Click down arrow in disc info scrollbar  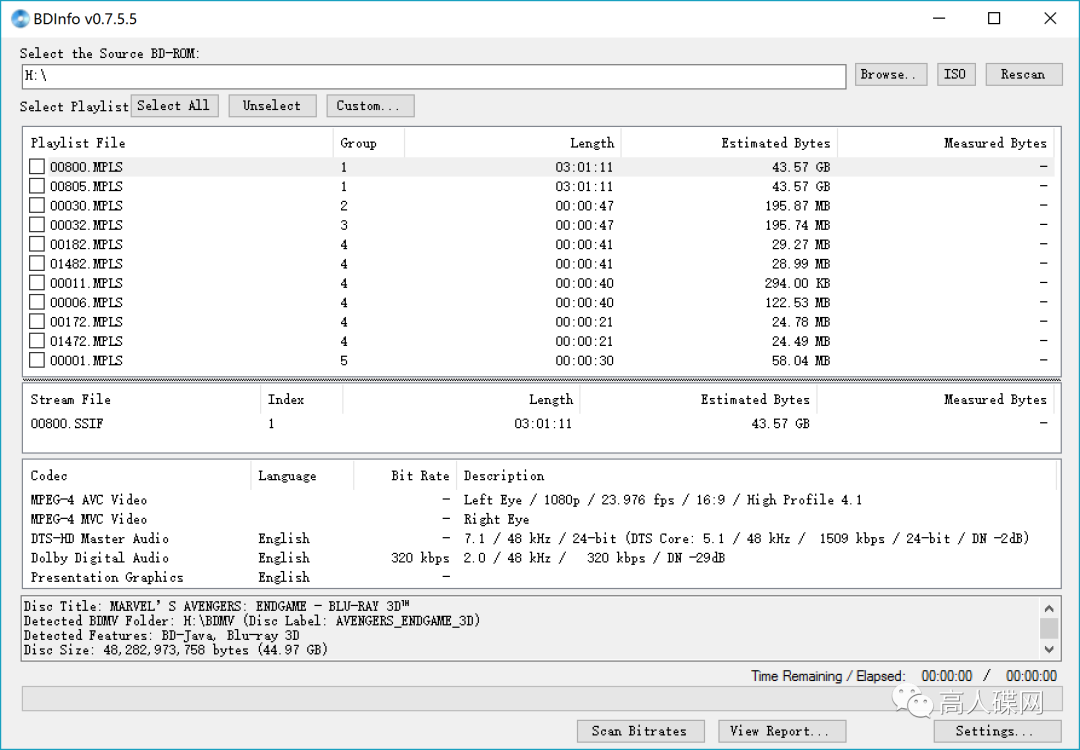click(1049, 649)
